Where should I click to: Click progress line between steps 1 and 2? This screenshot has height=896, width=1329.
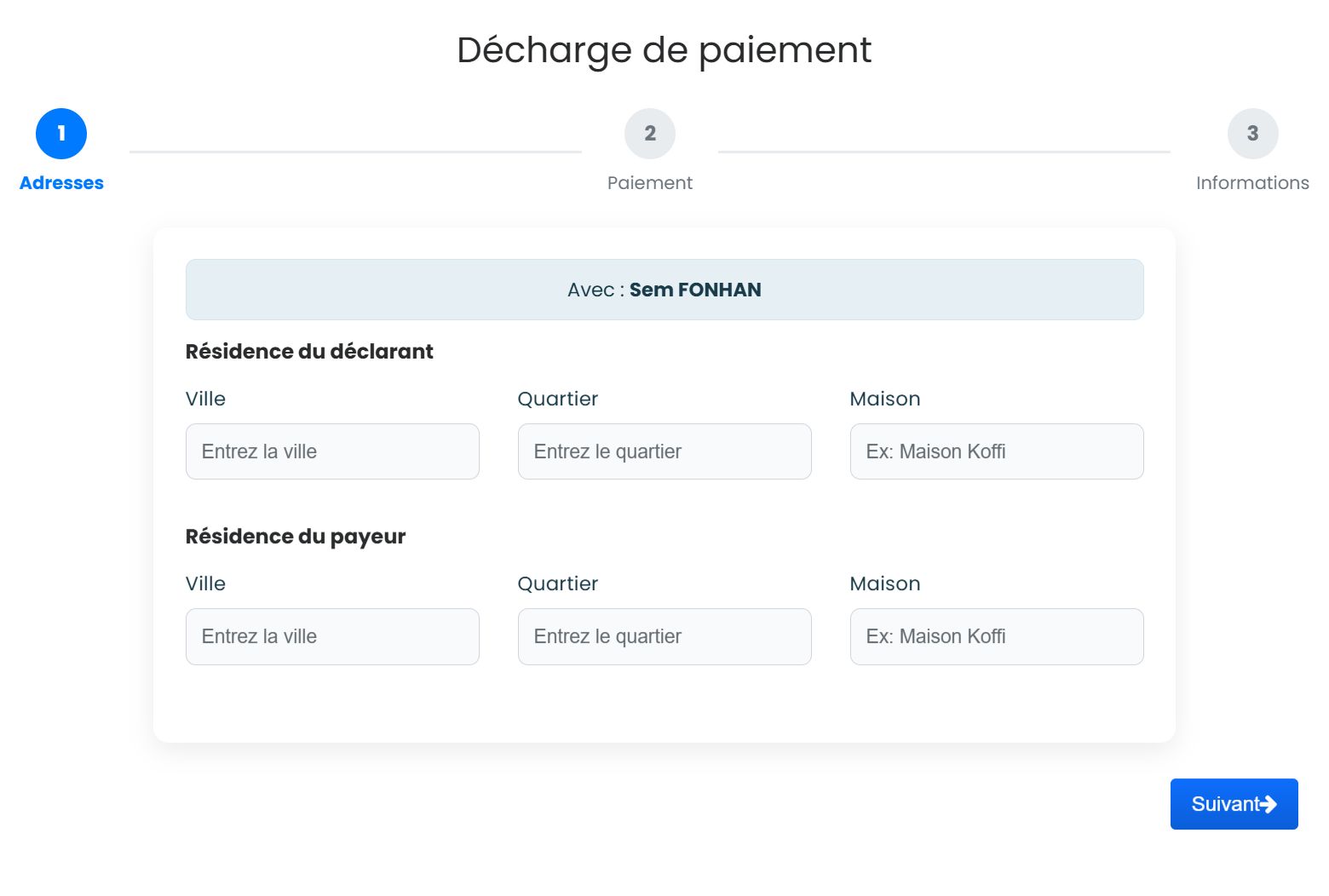(x=355, y=152)
